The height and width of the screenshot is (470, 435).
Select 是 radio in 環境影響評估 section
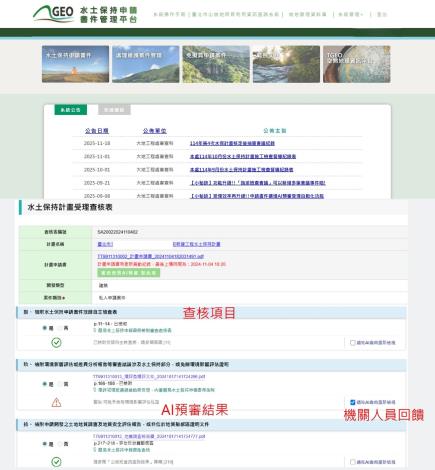[x=44, y=384]
